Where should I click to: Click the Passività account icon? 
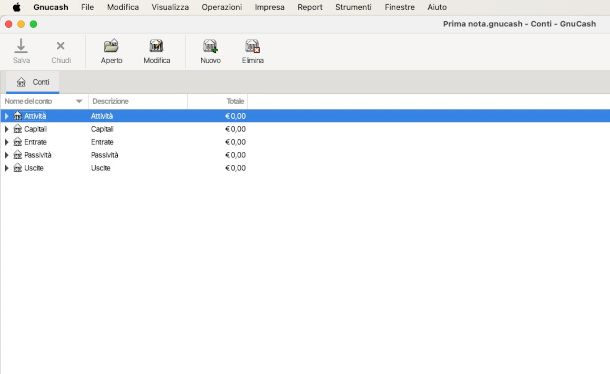[18, 155]
